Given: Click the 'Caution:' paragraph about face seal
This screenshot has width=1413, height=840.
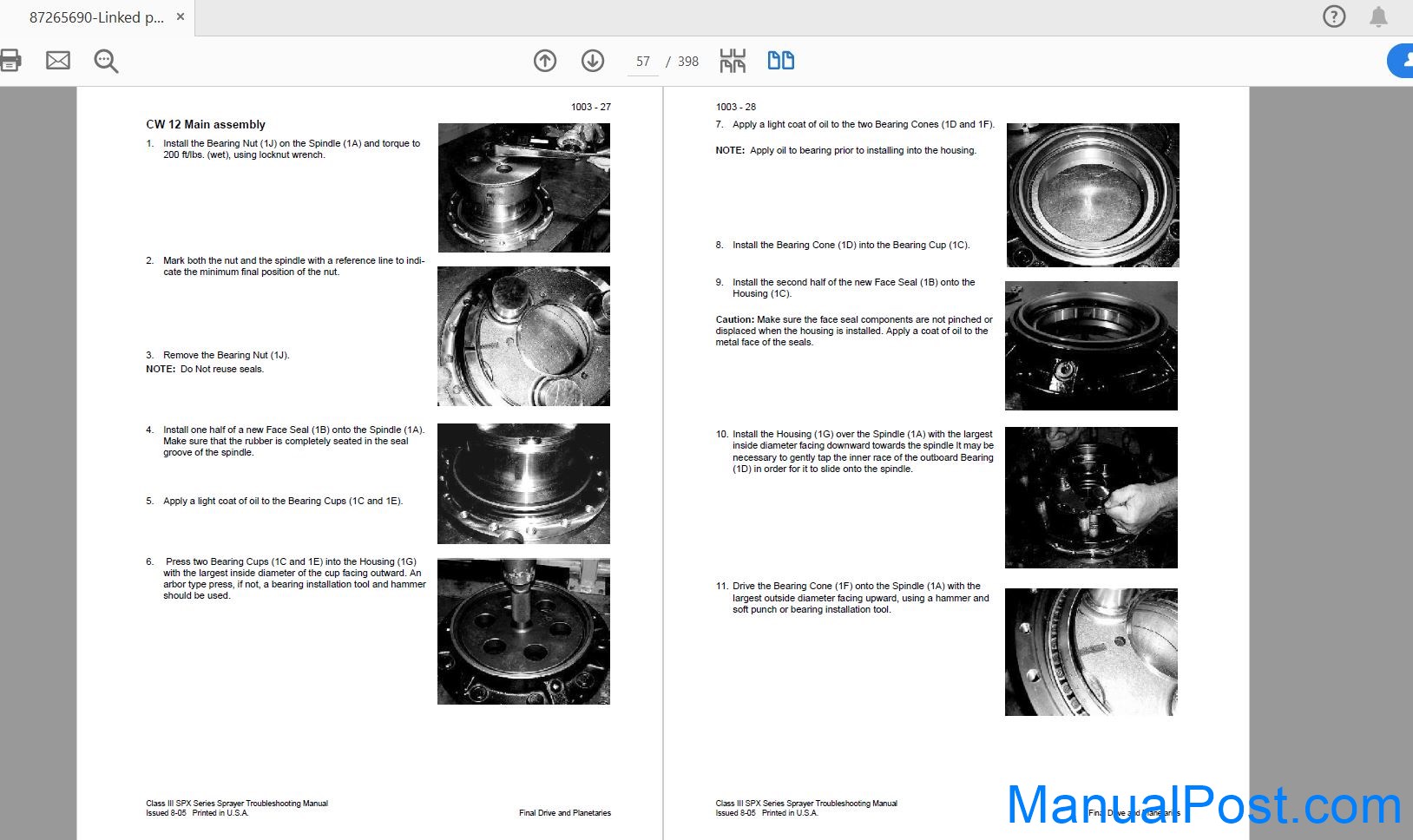Looking at the screenshot, I should click(854, 331).
